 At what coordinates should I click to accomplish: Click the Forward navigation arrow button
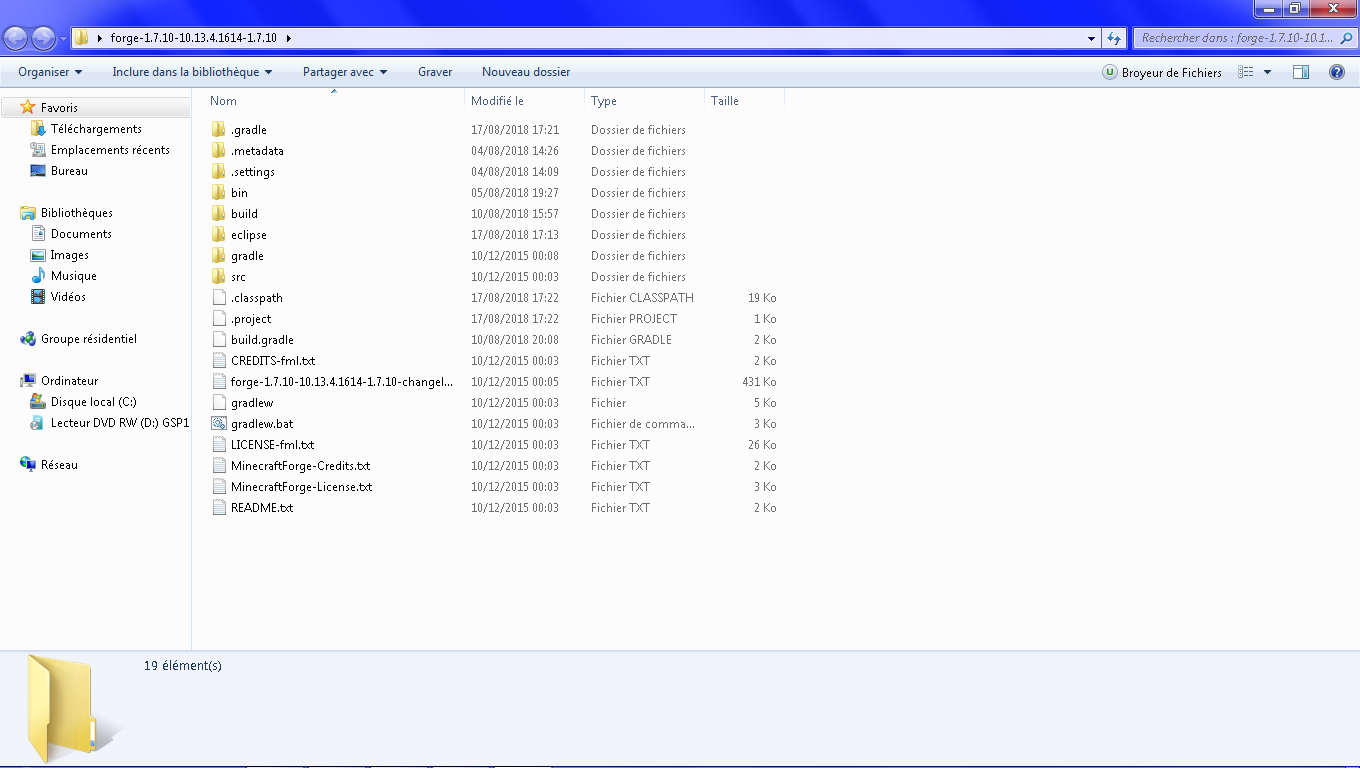43,38
